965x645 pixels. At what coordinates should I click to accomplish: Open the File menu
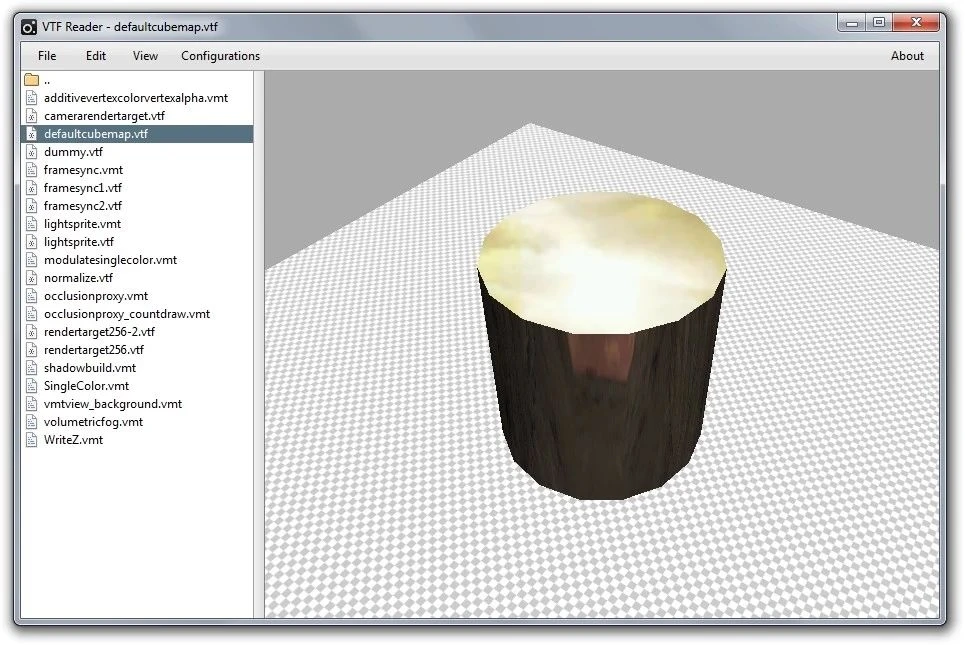[x=47, y=56]
